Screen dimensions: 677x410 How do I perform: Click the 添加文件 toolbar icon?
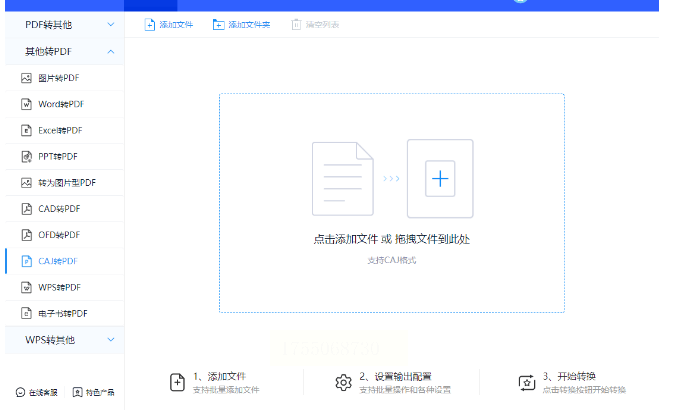point(149,25)
